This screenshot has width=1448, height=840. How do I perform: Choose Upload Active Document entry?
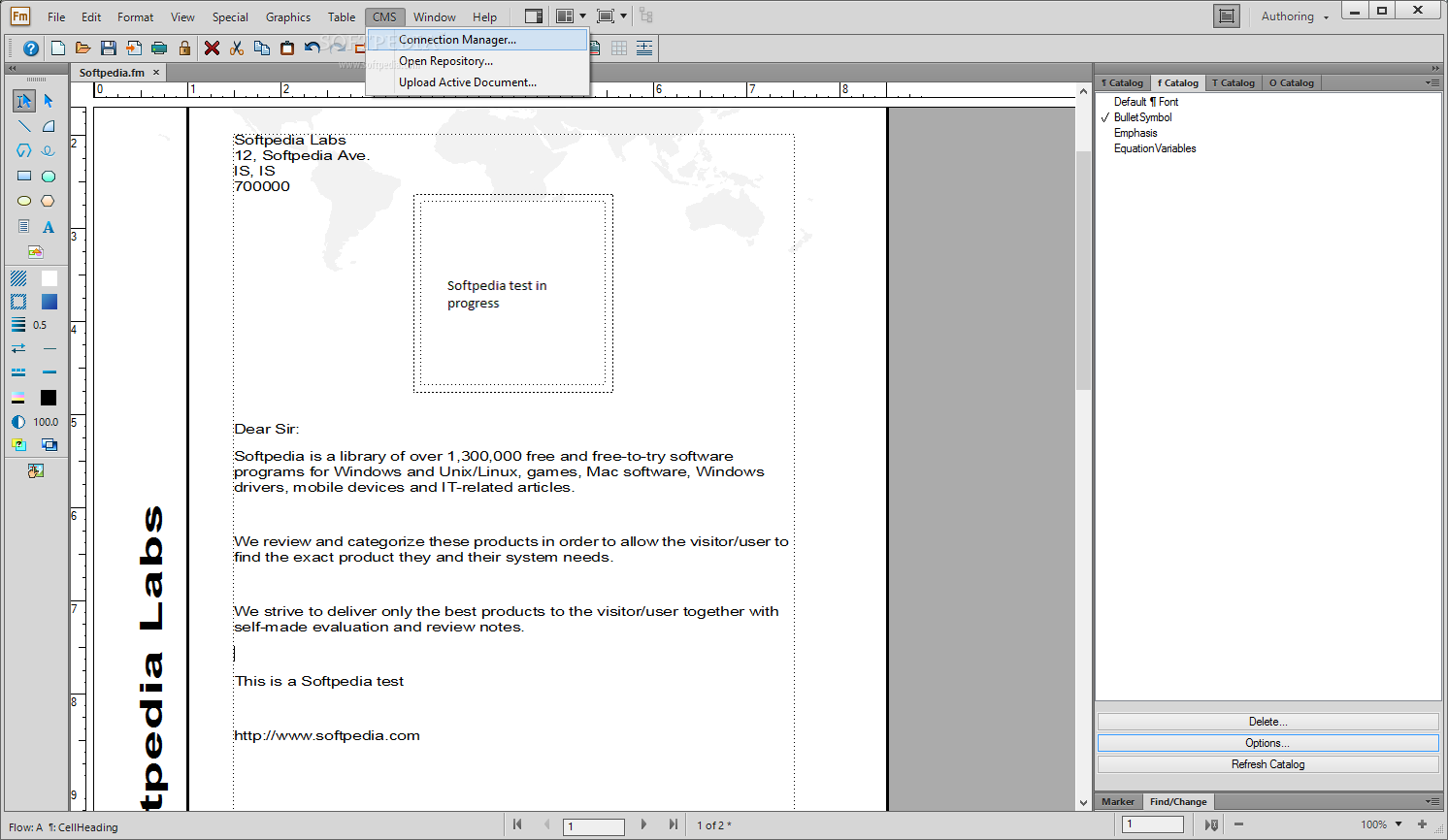(x=477, y=82)
